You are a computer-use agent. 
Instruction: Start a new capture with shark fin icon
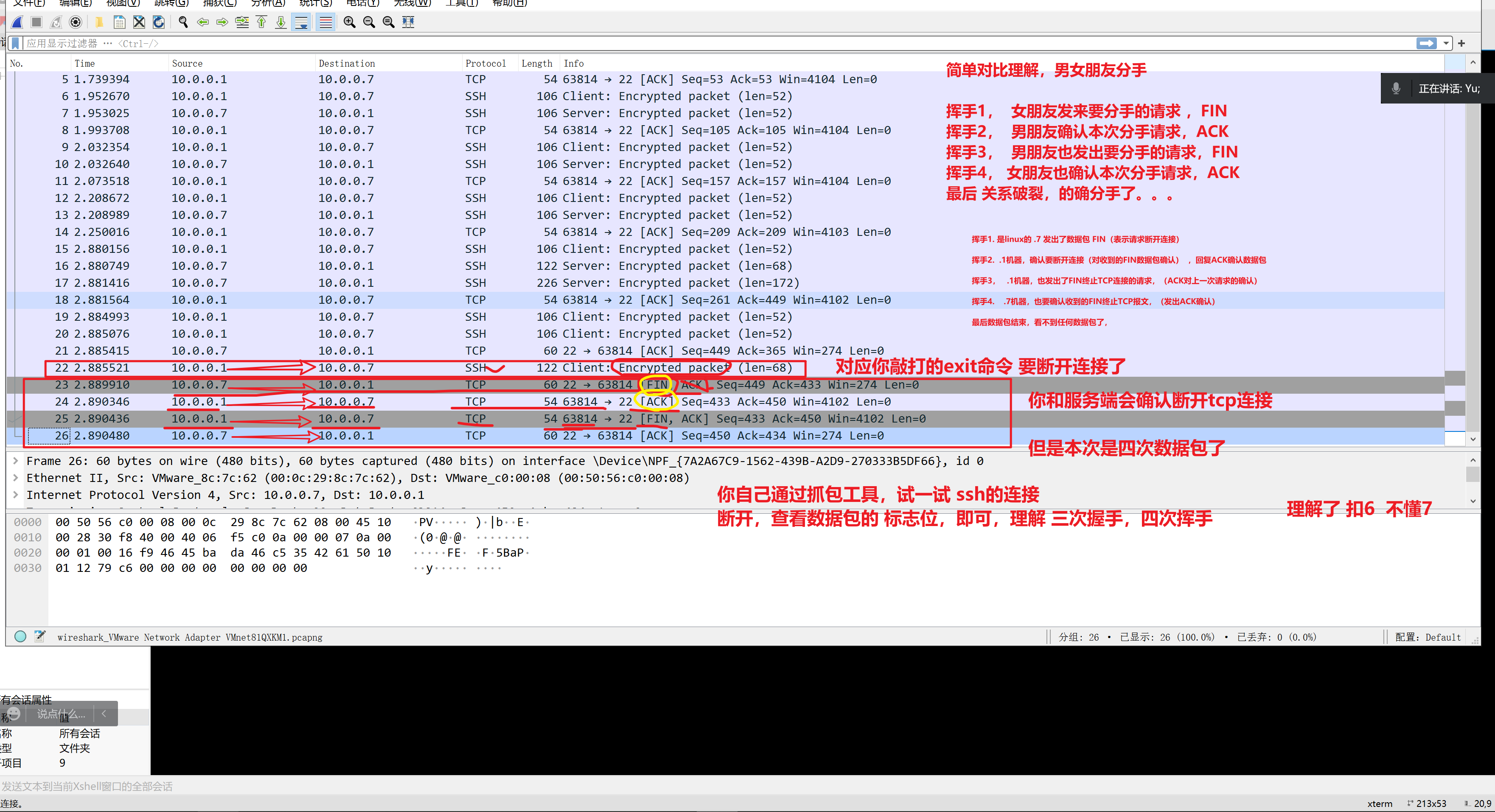[17, 22]
